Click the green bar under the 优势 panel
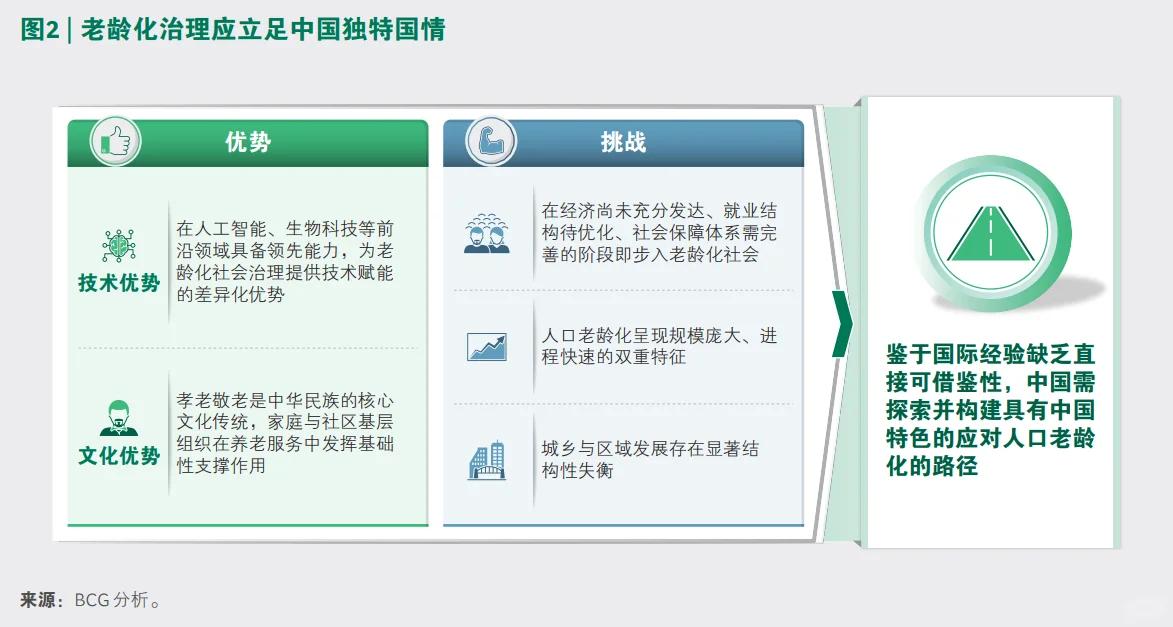The image size is (1173, 627). (247, 522)
